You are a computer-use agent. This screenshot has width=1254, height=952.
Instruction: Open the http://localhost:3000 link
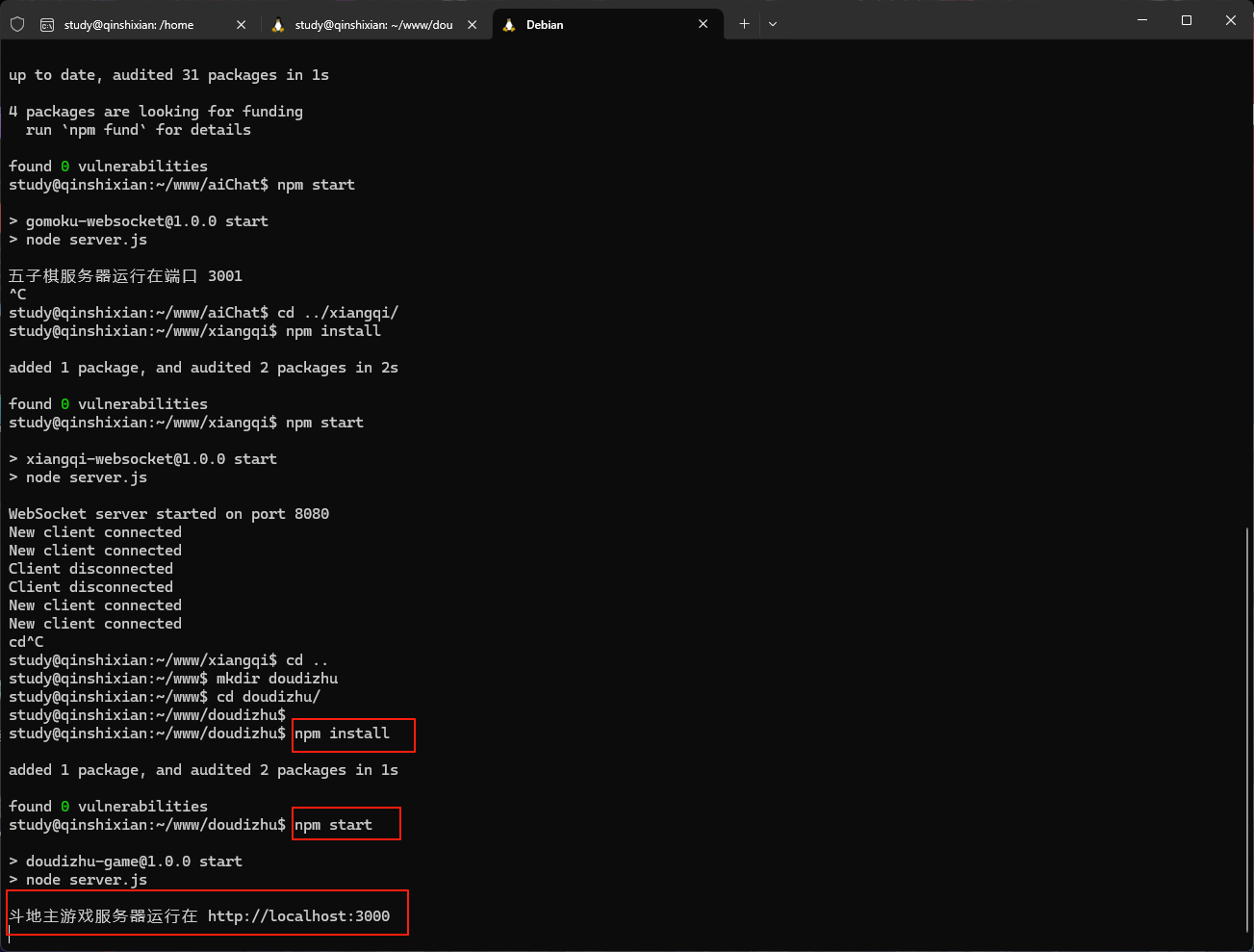[x=298, y=916]
